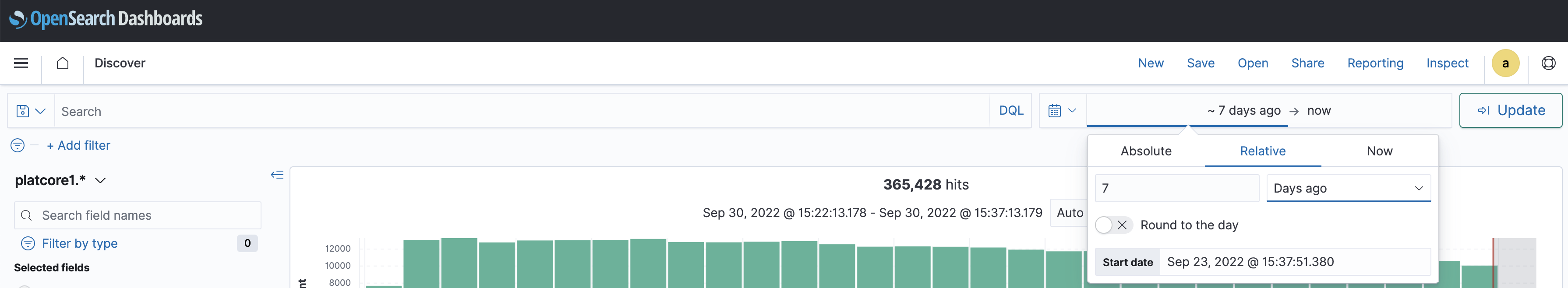The width and height of the screenshot is (1568, 288).
Task: Open Filter by type options
Action: 79,243
